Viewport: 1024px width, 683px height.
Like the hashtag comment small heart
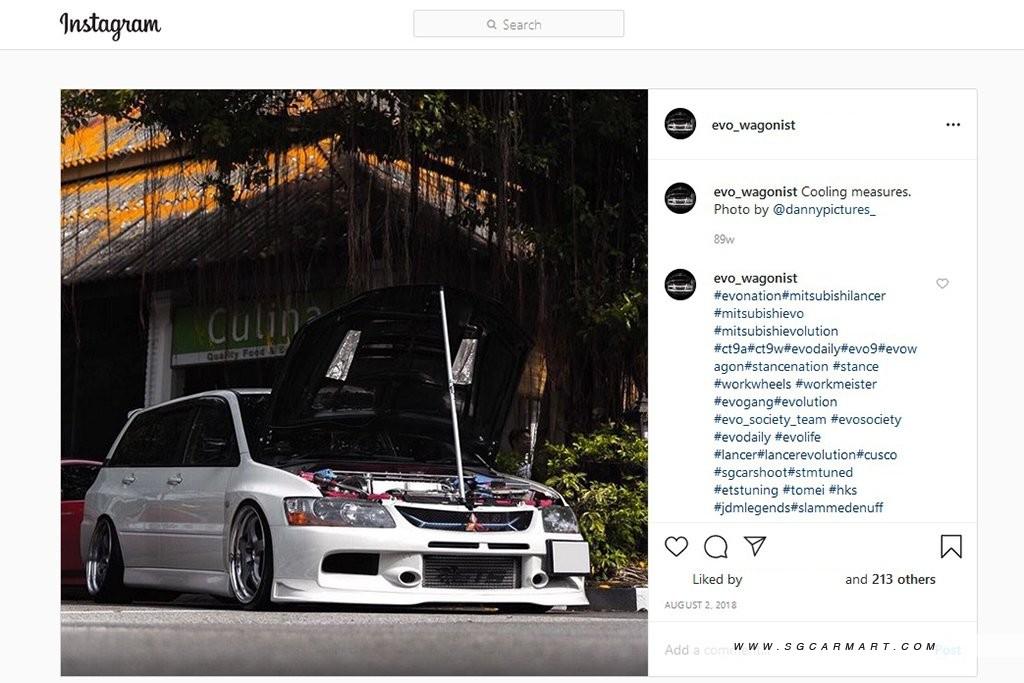(x=942, y=283)
